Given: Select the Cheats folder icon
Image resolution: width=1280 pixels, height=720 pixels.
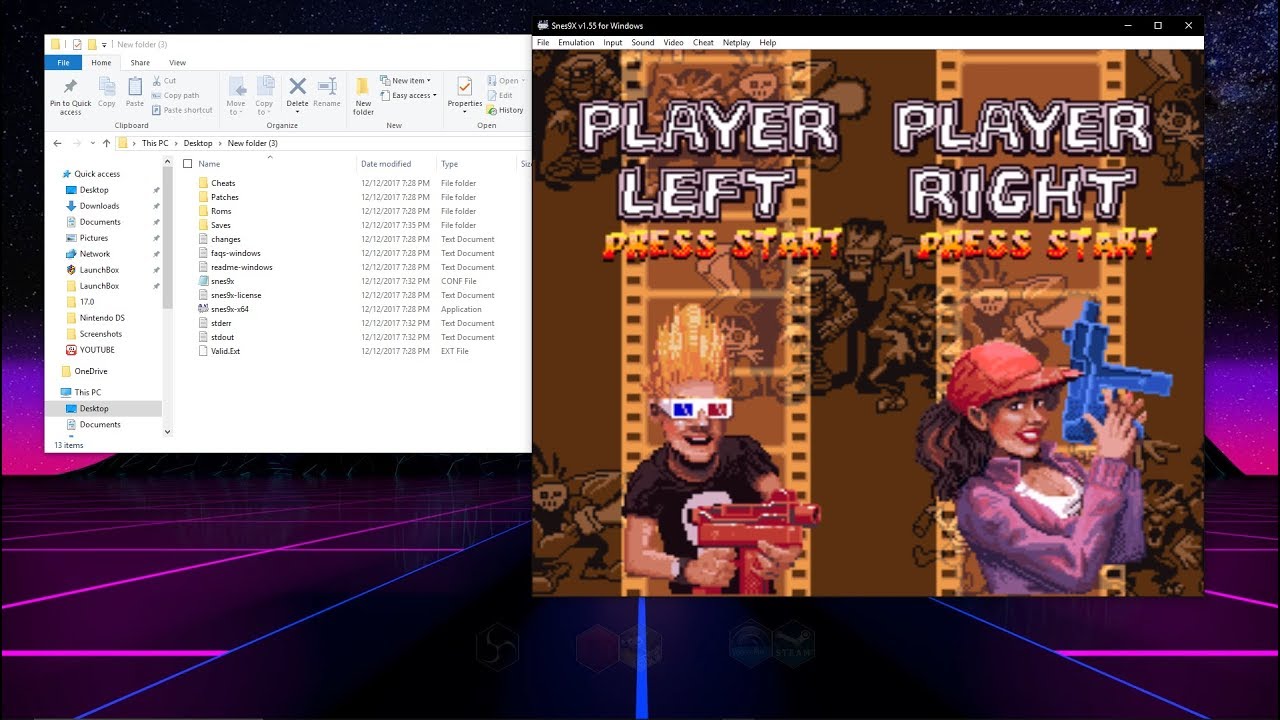Looking at the screenshot, I should [203, 183].
